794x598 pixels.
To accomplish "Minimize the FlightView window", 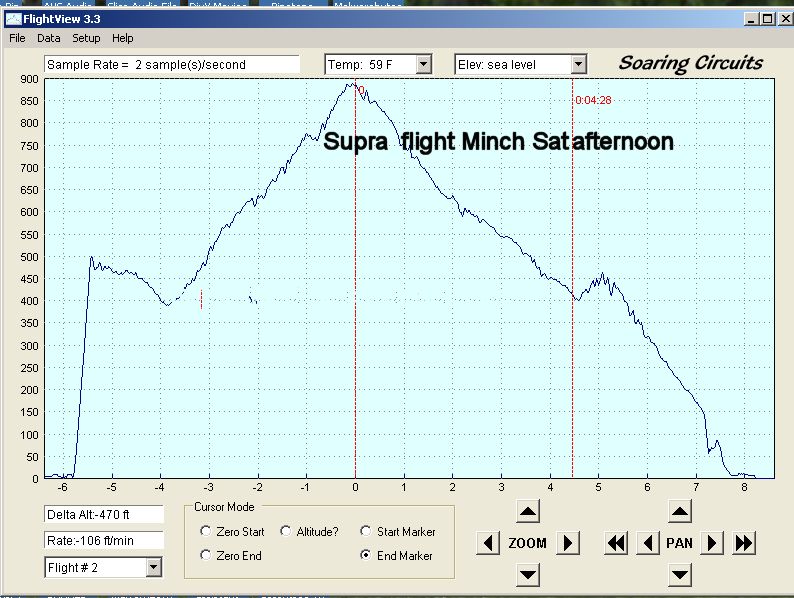I will [751, 19].
